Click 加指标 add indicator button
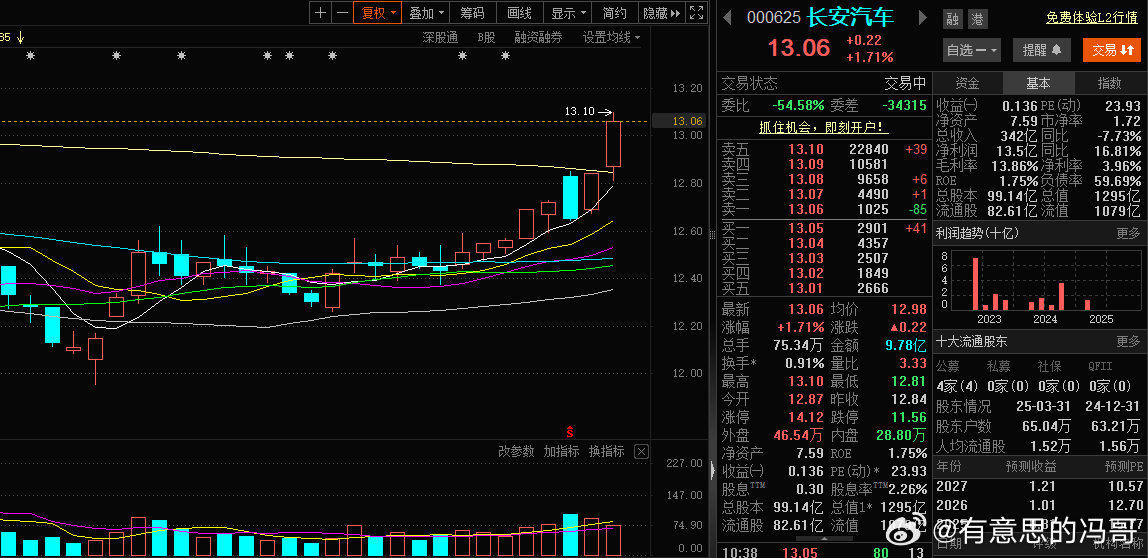The width and height of the screenshot is (1148, 558). [x=561, y=452]
